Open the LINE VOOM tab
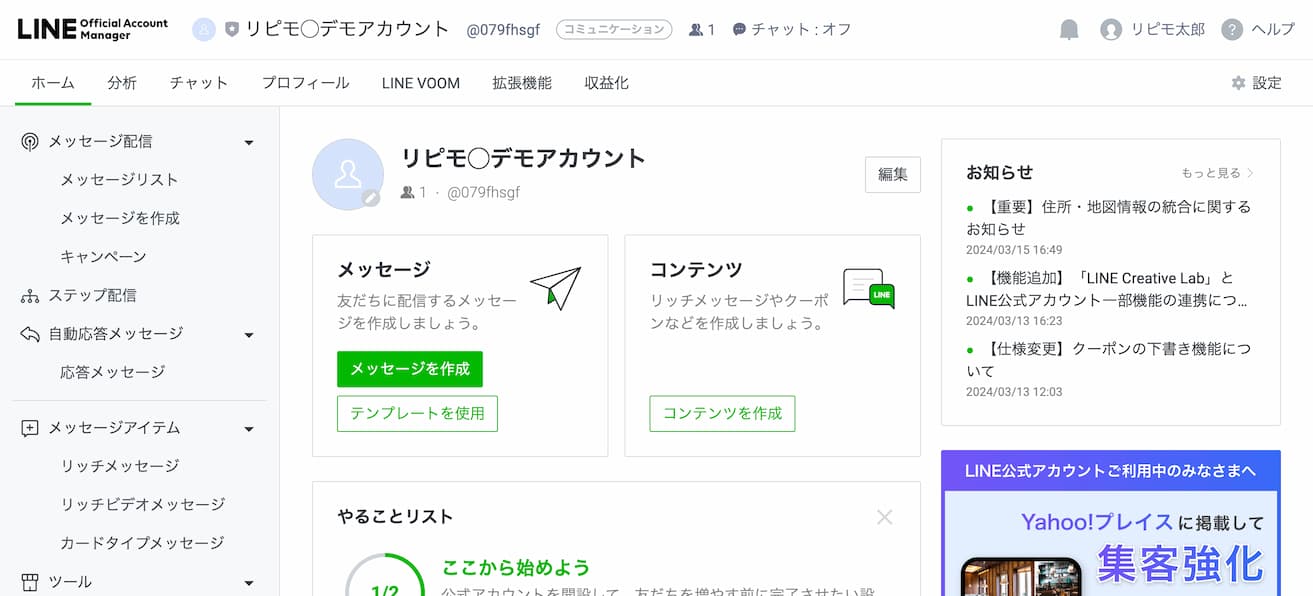Image resolution: width=1313 pixels, height=596 pixels. click(421, 83)
